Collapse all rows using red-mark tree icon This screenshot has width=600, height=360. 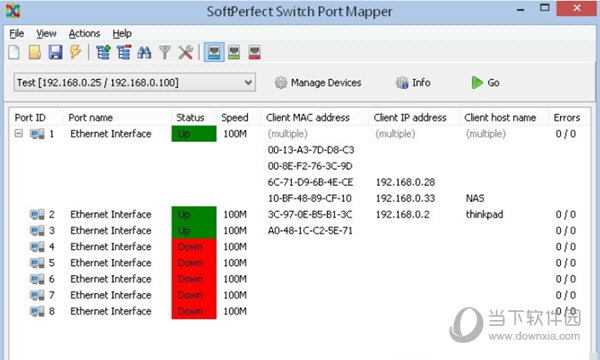click(124, 52)
